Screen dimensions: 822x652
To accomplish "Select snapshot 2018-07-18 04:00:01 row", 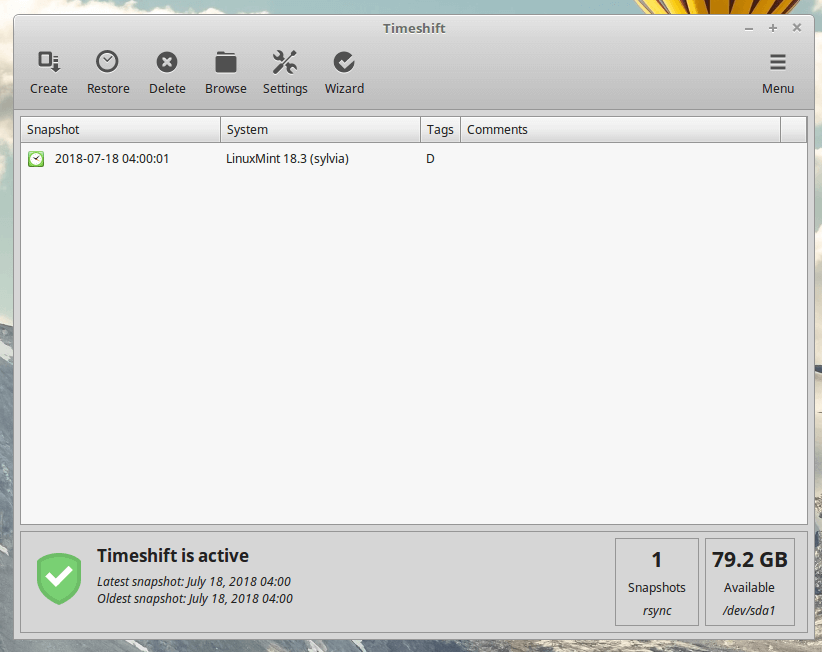I will 414,159.
